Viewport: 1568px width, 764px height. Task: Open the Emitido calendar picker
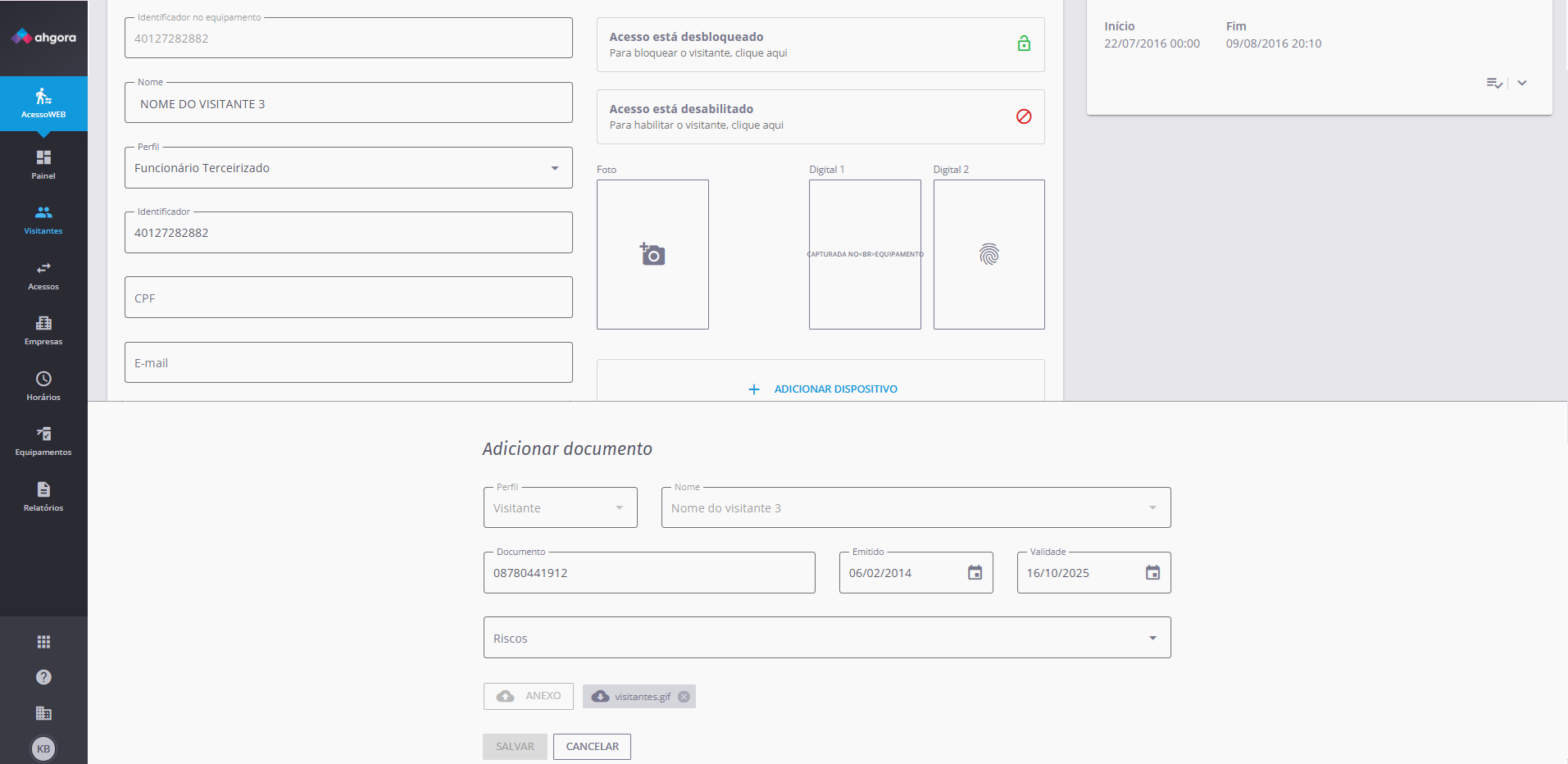(975, 573)
